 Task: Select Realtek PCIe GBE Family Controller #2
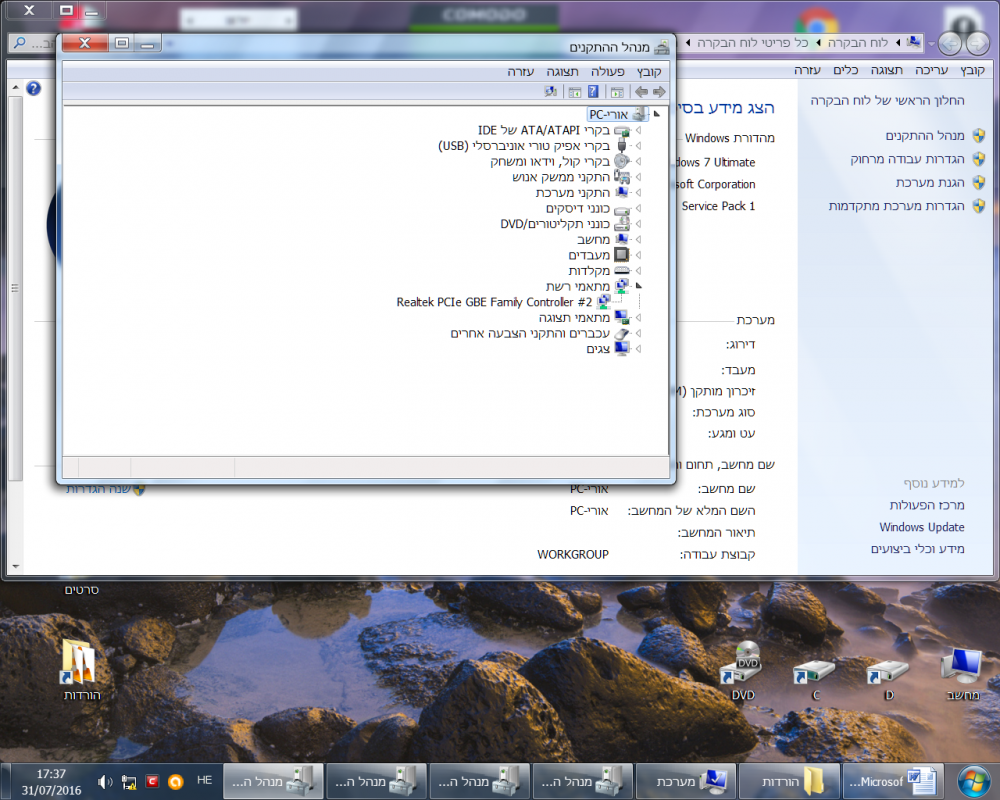point(494,302)
